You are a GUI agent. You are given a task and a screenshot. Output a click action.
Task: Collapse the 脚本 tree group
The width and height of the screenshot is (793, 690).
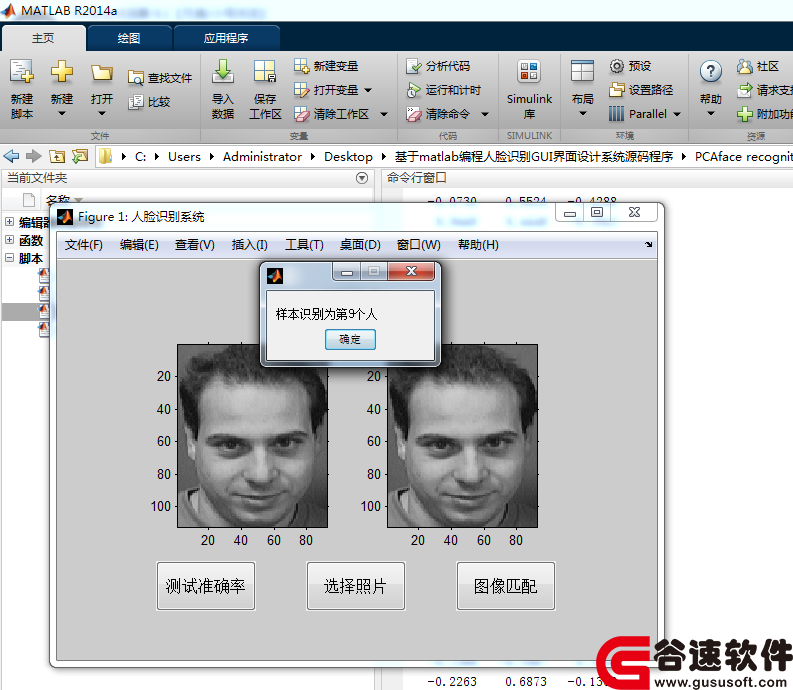pyautogui.click(x=9, y=257)
